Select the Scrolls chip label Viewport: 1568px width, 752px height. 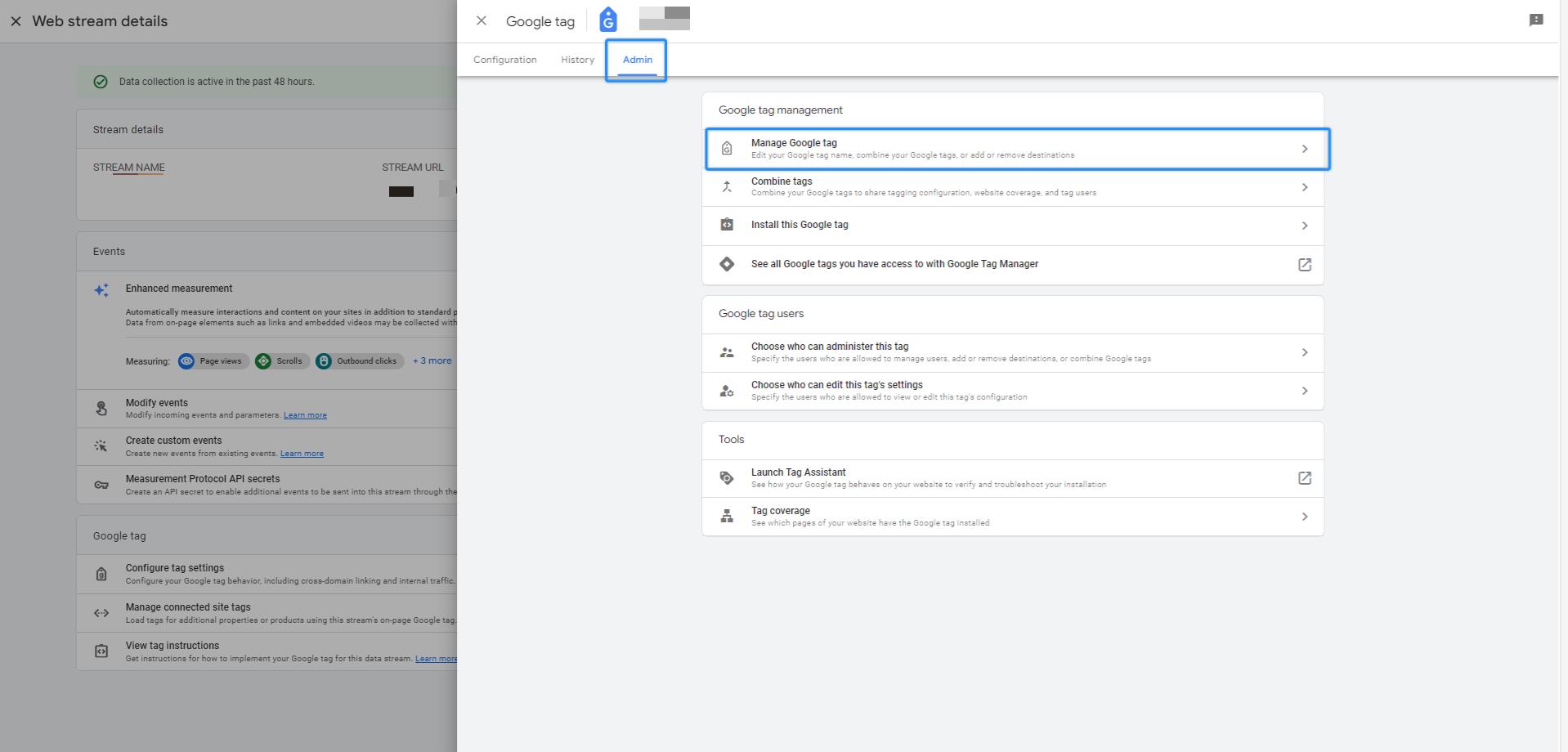click(x=289, y=361)
